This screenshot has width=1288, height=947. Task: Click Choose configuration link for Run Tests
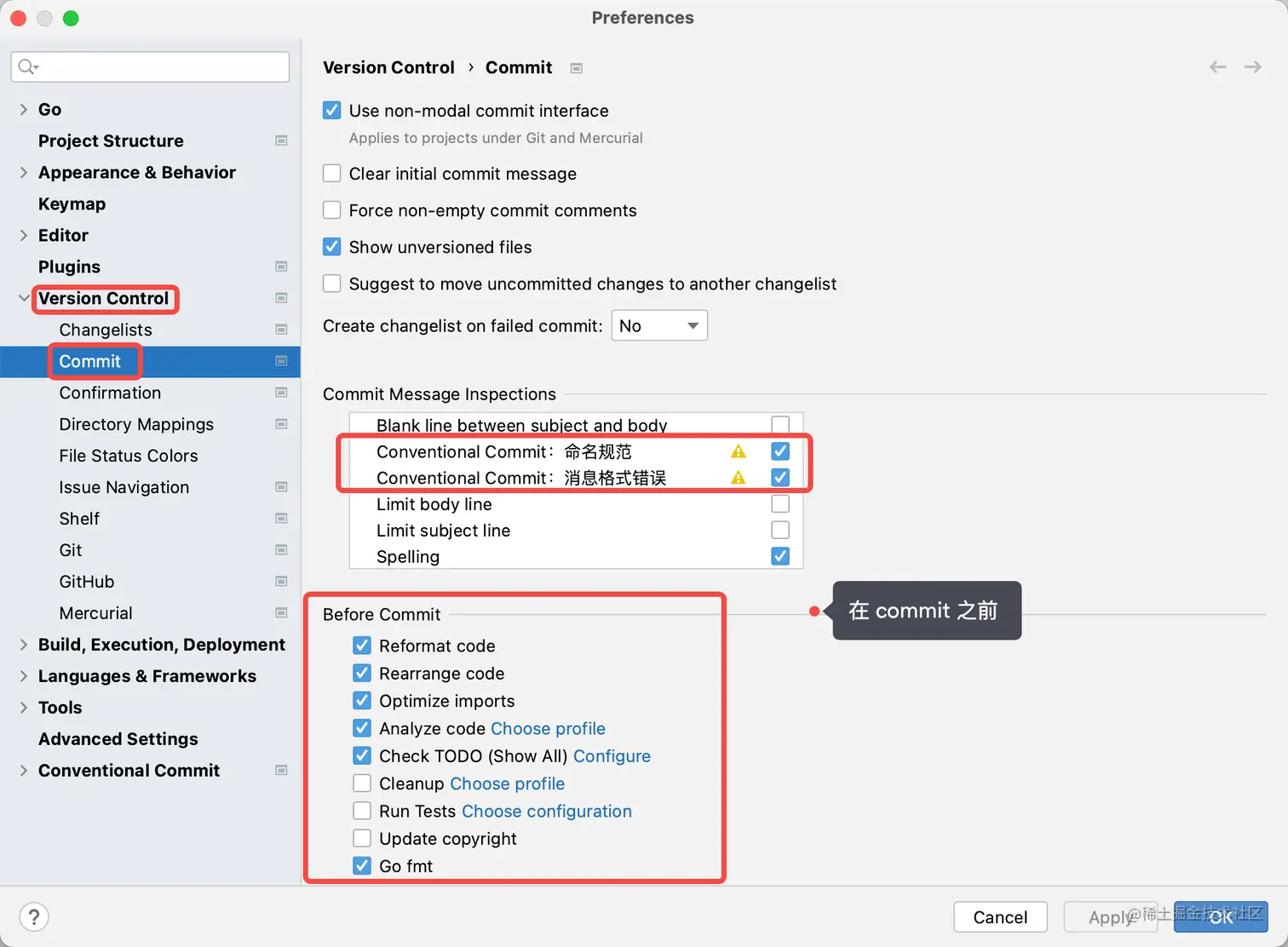click(x=547, y=811)
